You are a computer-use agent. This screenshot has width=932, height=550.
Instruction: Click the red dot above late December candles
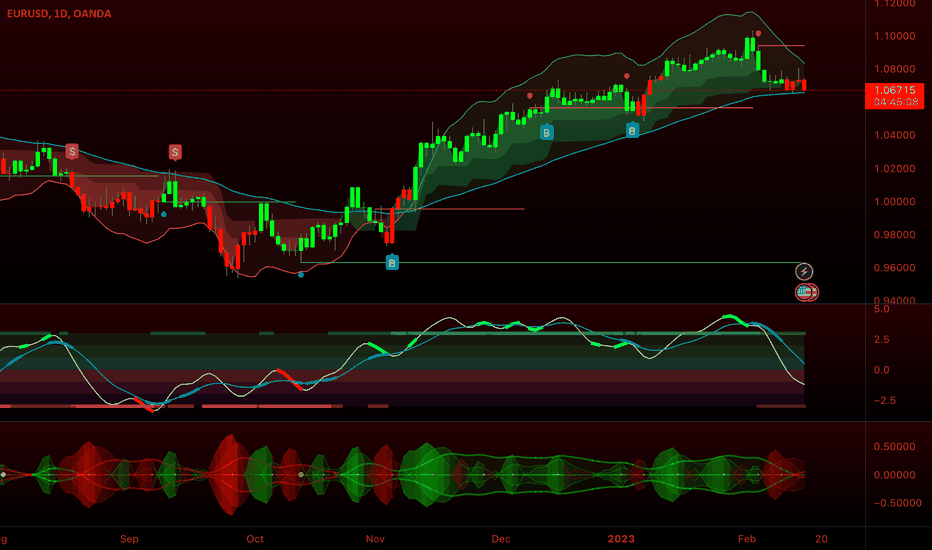[626, 76]
